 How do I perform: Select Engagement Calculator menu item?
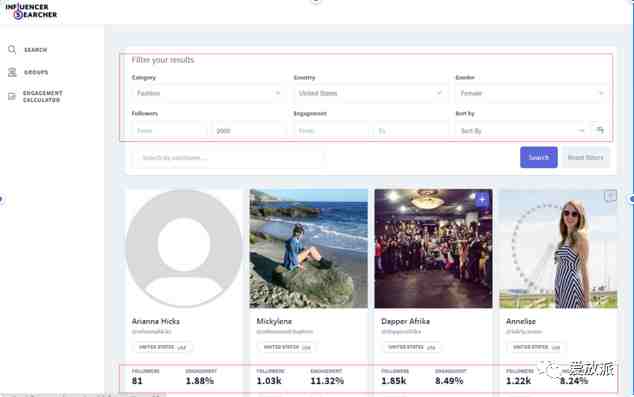click(x=42, y=96)
